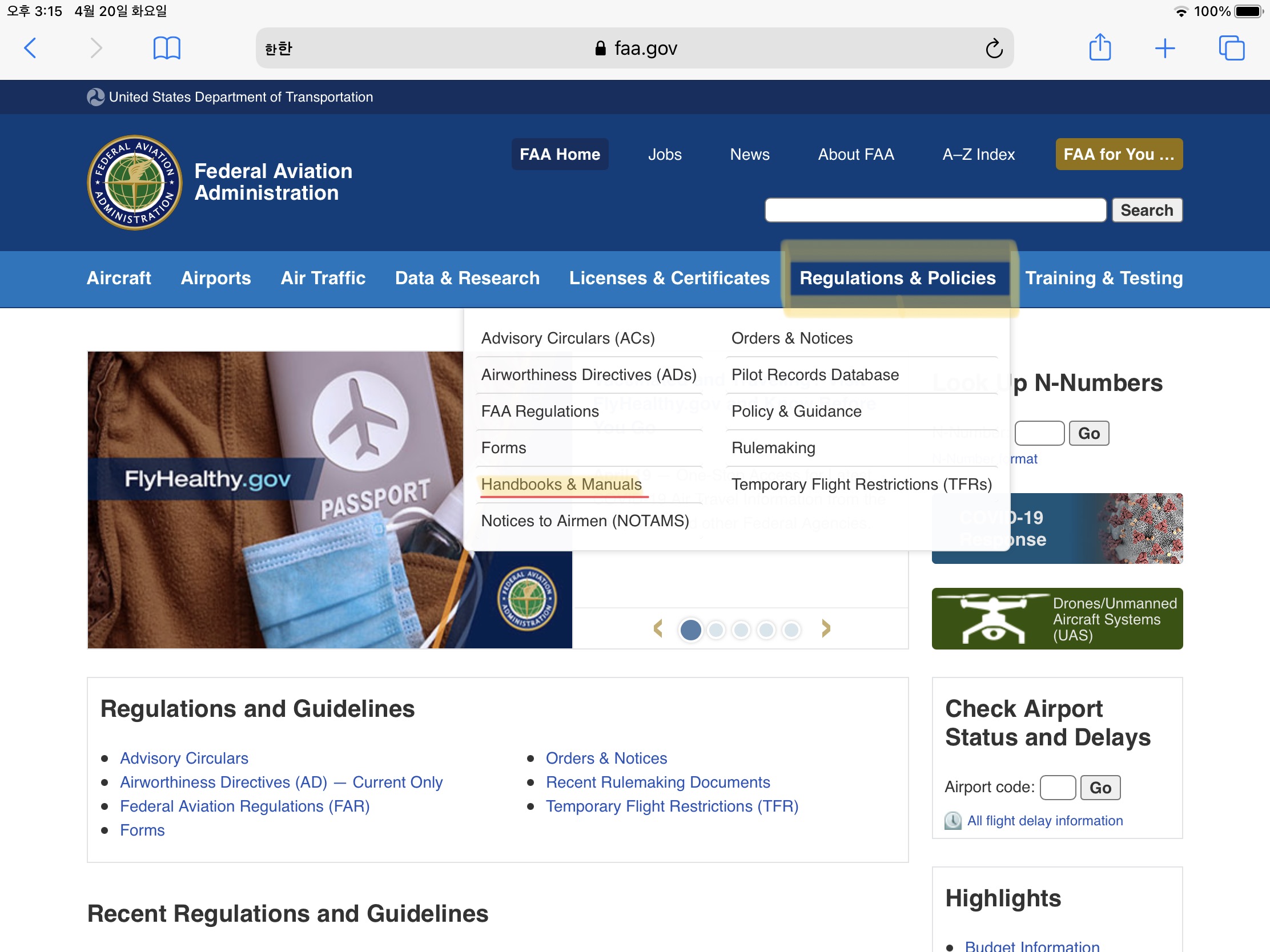Open the Budget Information link
The height and width of the screenshot is (952, 1270).
(1032, 946)
